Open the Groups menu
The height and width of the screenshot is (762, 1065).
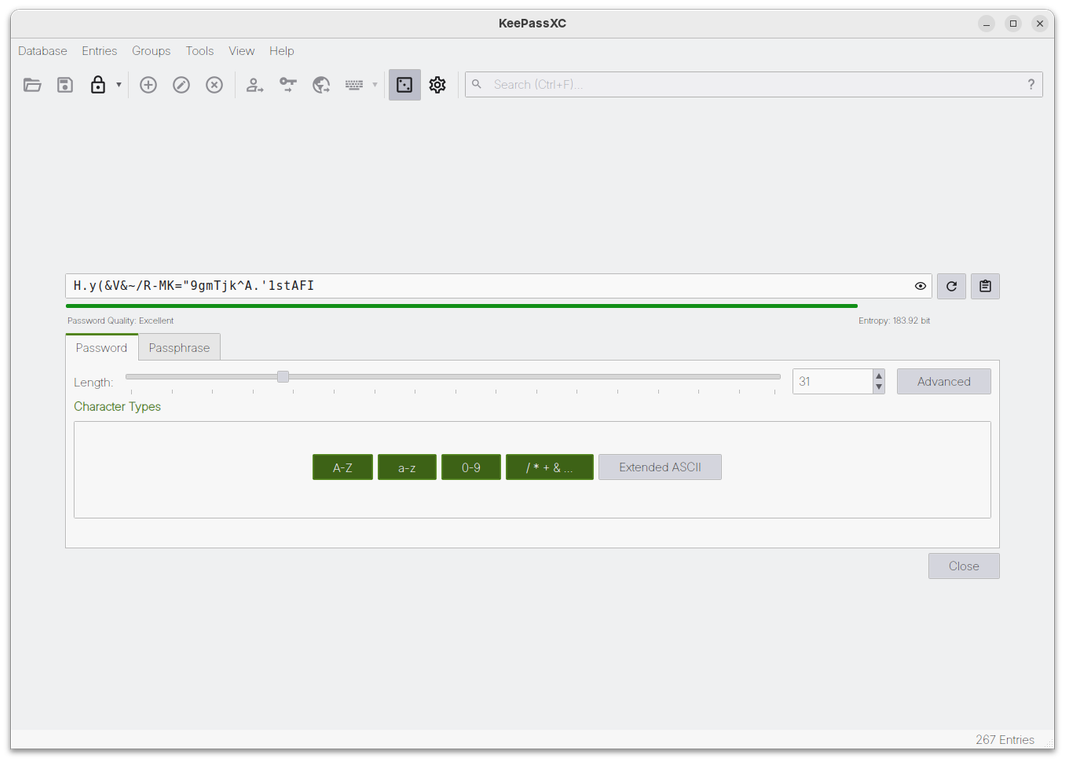click(151, 51)
